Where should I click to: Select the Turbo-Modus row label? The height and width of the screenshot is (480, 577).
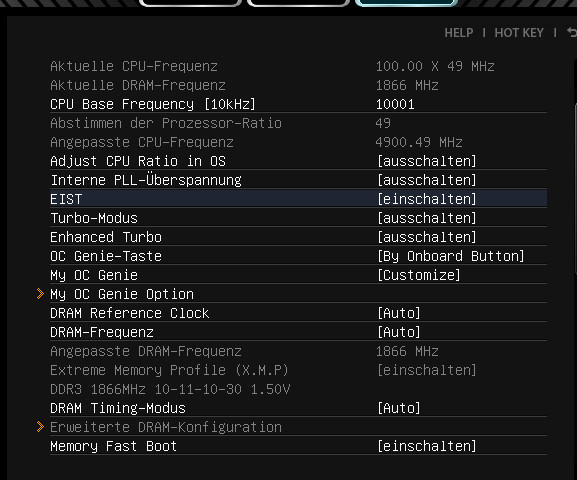(x=94, y=218)
